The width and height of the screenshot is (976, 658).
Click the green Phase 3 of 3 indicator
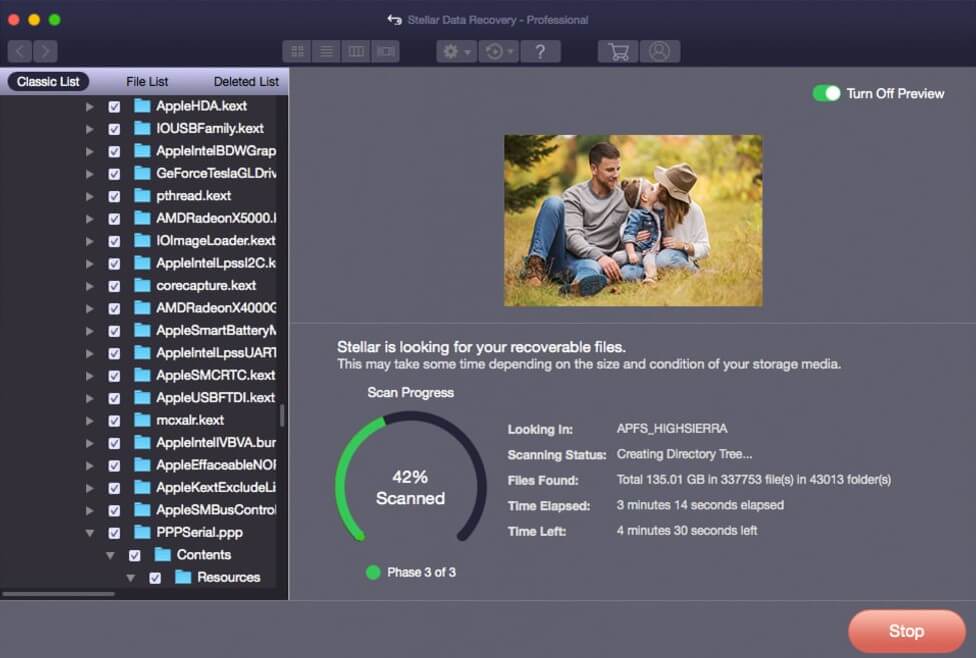(x=373, y=572)
